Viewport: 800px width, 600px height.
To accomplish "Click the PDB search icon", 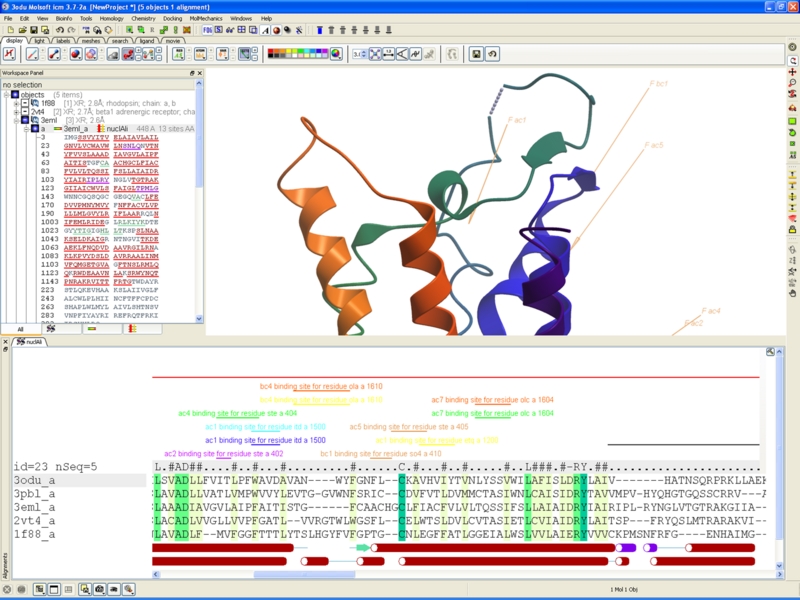I will click(x=207, y=30).
